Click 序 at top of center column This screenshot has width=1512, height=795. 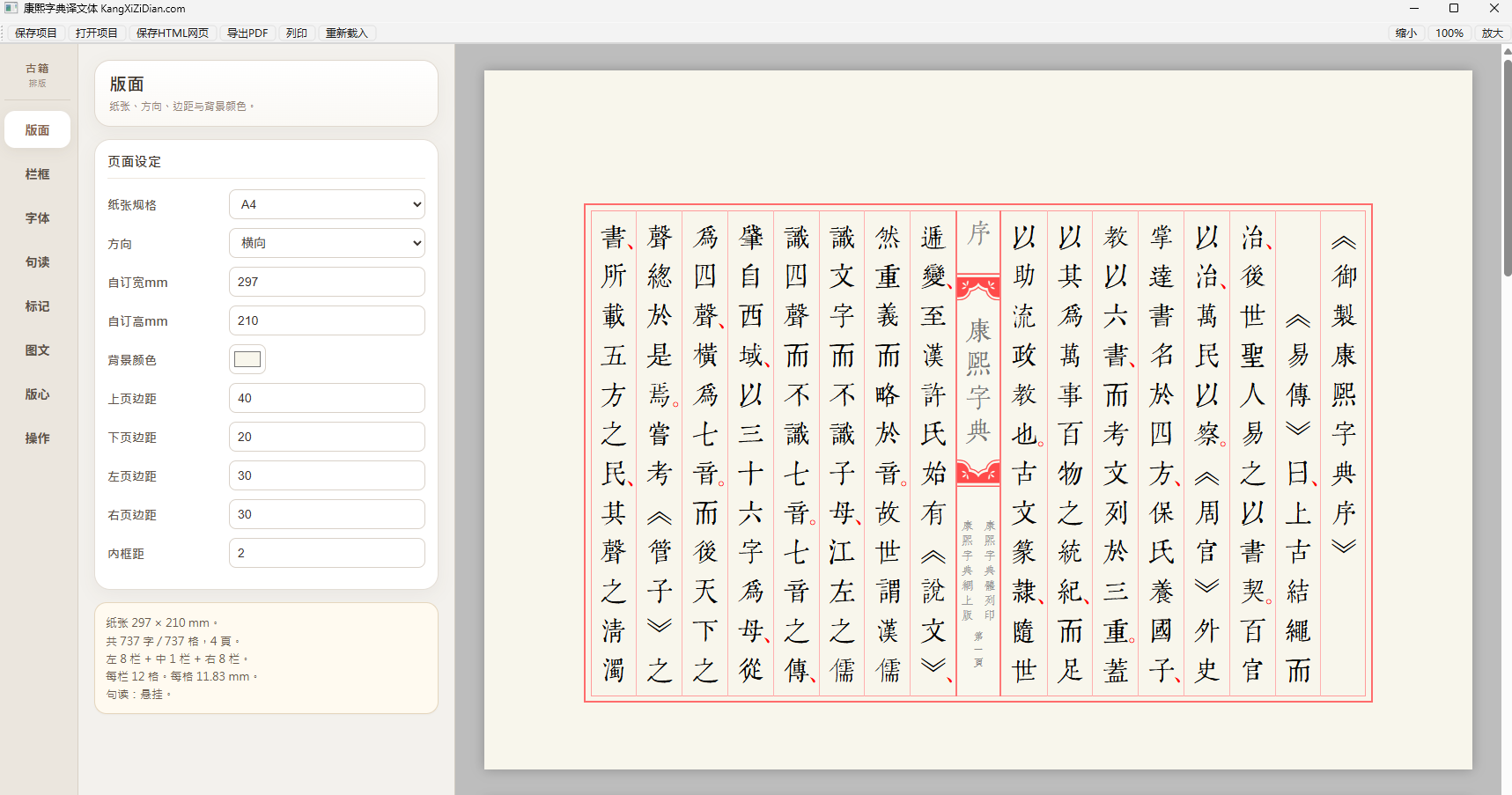click(978, 234)
